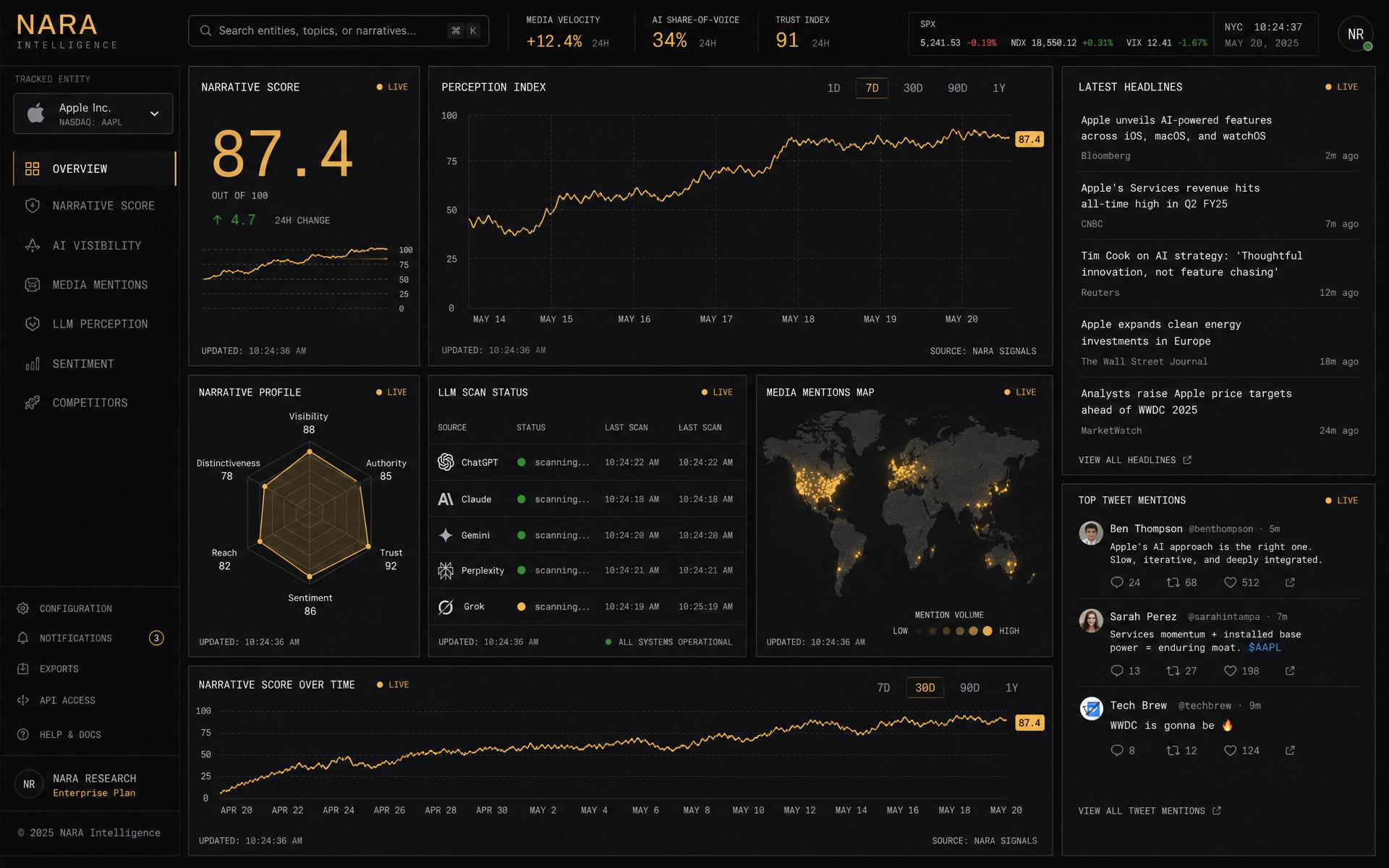Open the NR user avatar in header
This screenshot has width=1389, height=868.
1355,34
